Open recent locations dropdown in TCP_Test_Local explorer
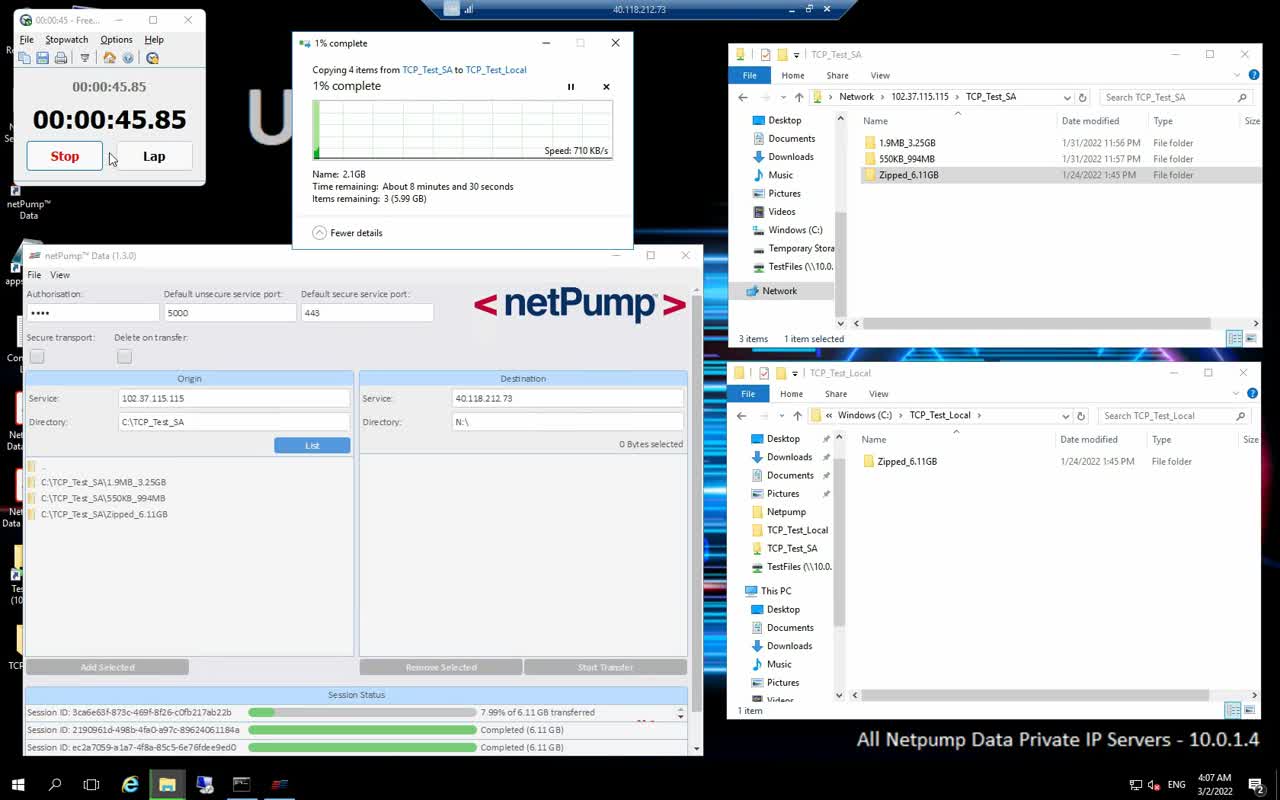 [782, 416]
